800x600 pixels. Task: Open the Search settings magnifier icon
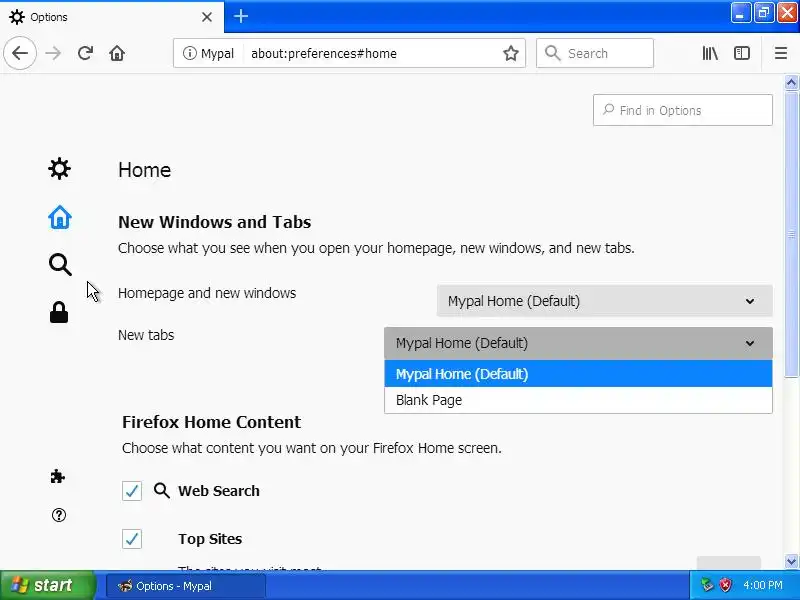(x=60, y=265)
